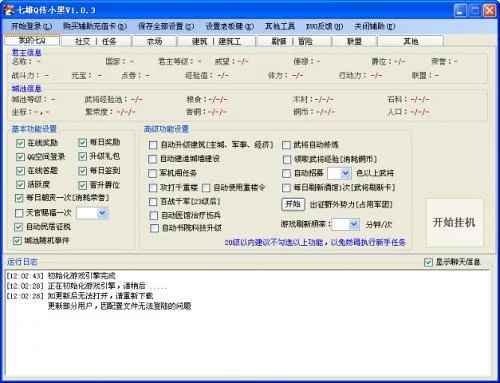Expand the 游戏刷新频率 dropdown
Viewport: 500px width, 383px height.
point(354,224)
